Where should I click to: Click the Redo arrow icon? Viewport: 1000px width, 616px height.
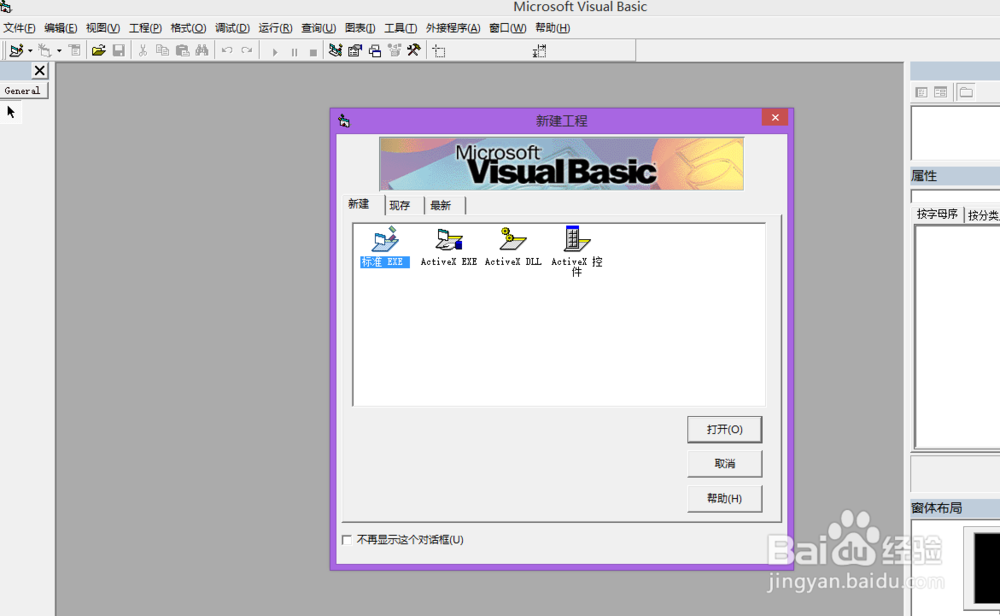[247, 50]
